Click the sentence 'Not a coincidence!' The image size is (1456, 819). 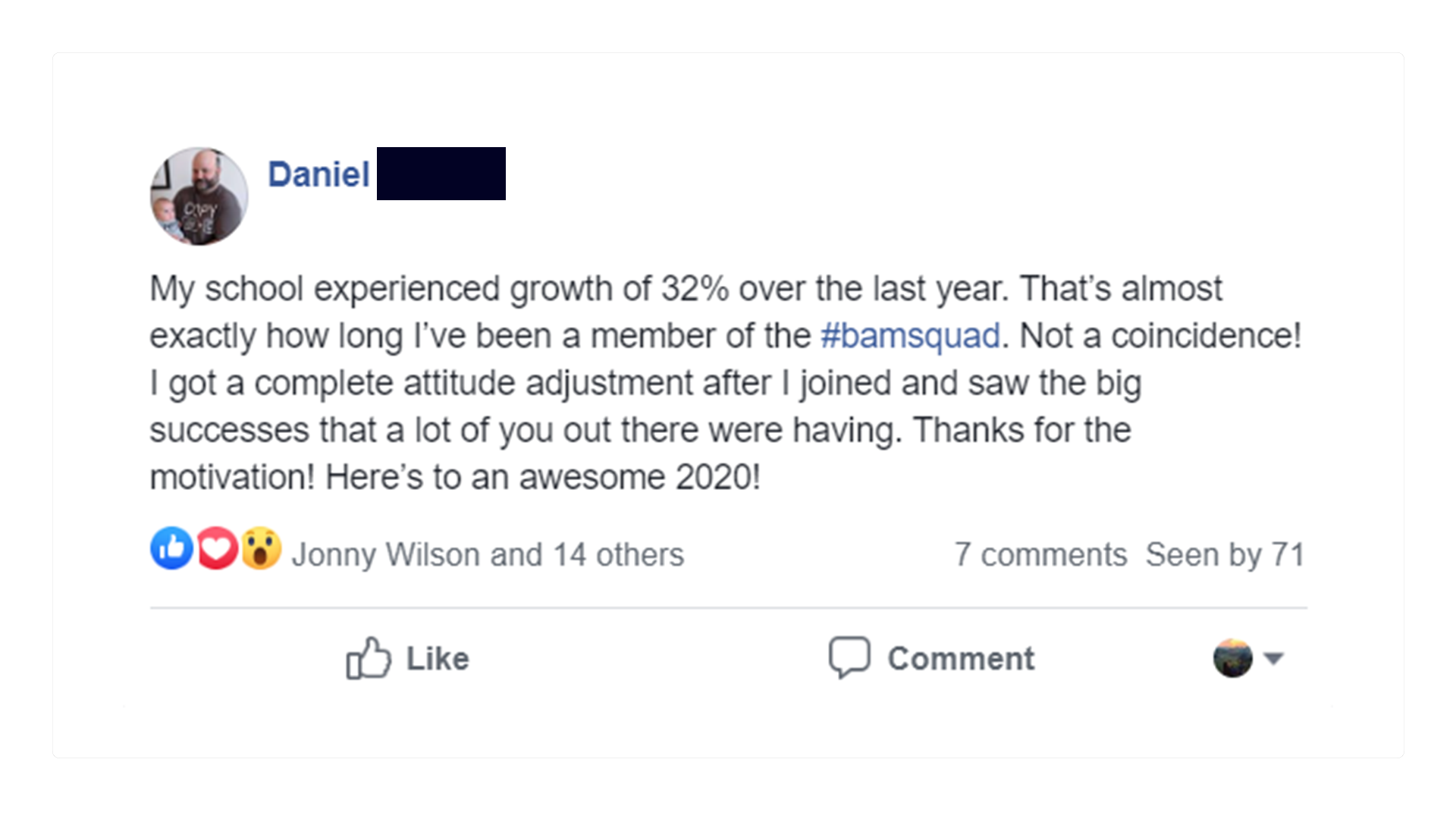(x=1160, y=336)
